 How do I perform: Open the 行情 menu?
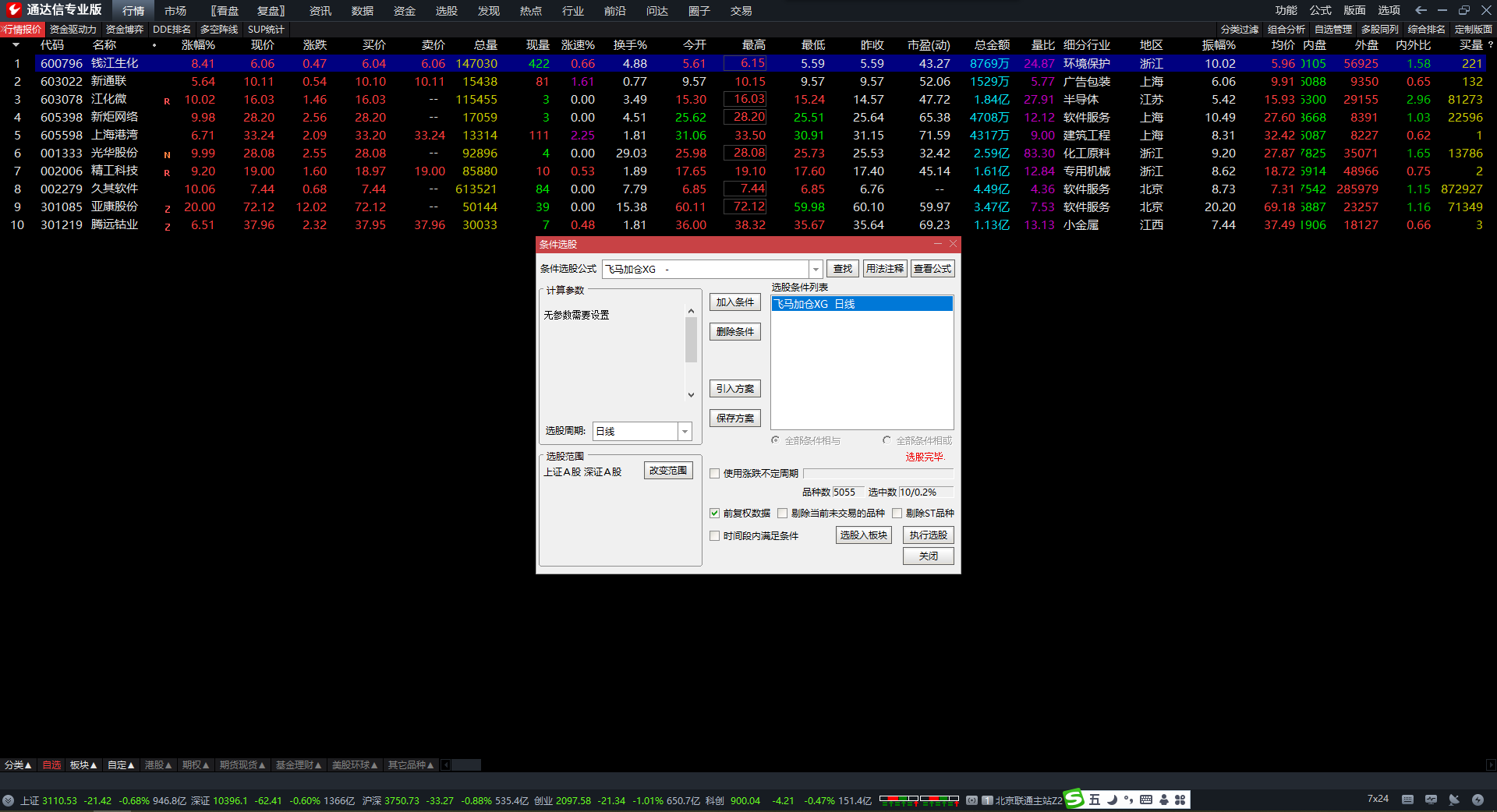133,11
